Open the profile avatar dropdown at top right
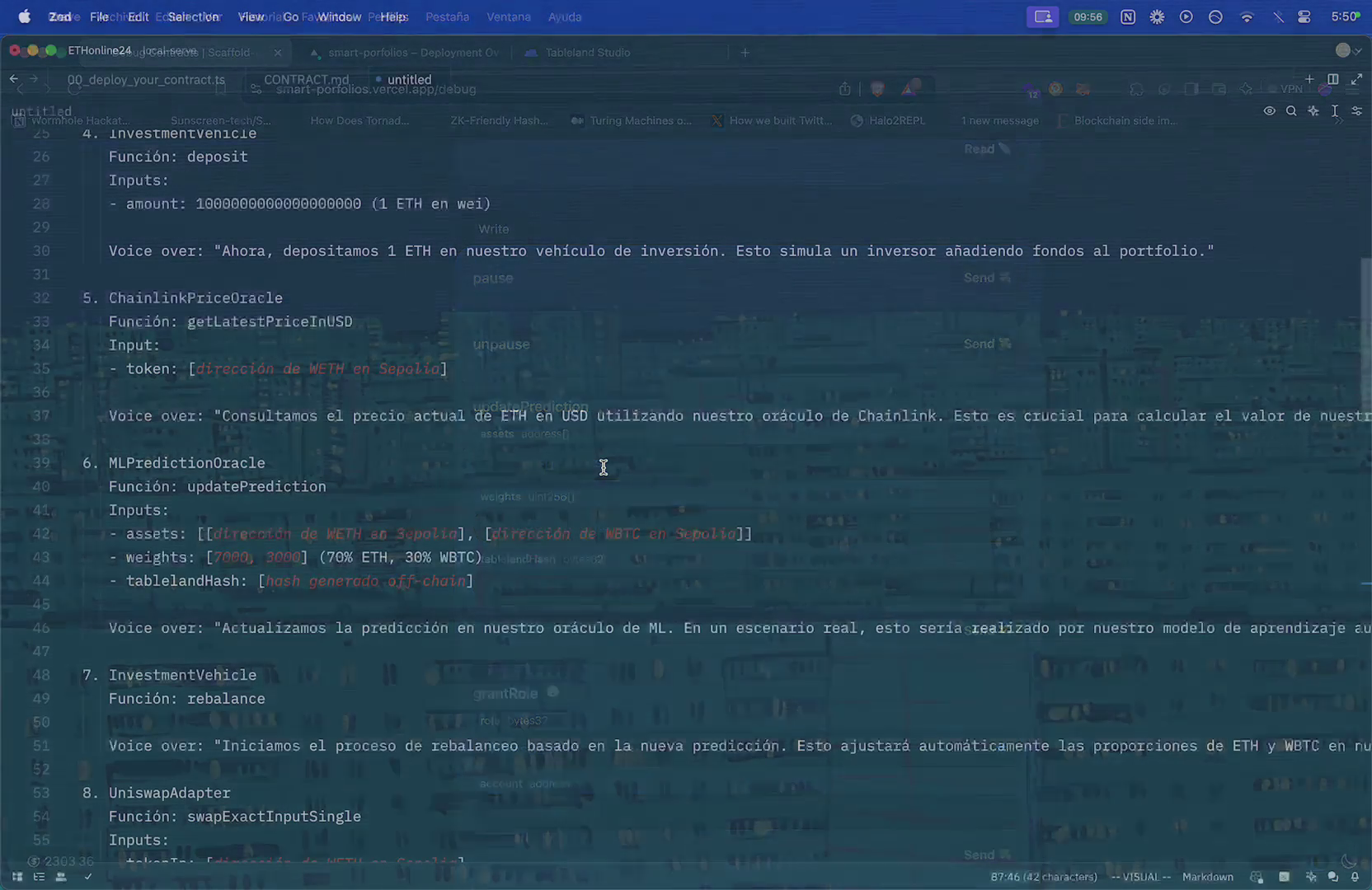1372x890 pixels. (1349, 51)
